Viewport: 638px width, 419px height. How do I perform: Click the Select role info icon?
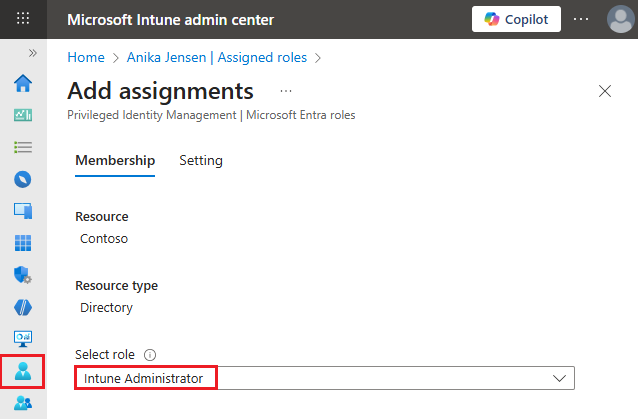(150, 354)
